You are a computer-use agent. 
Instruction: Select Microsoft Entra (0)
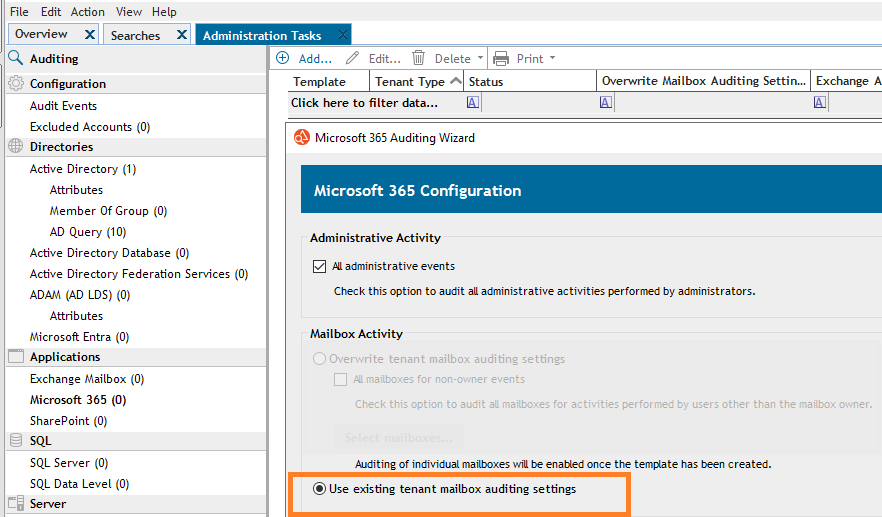click(79, 336)
